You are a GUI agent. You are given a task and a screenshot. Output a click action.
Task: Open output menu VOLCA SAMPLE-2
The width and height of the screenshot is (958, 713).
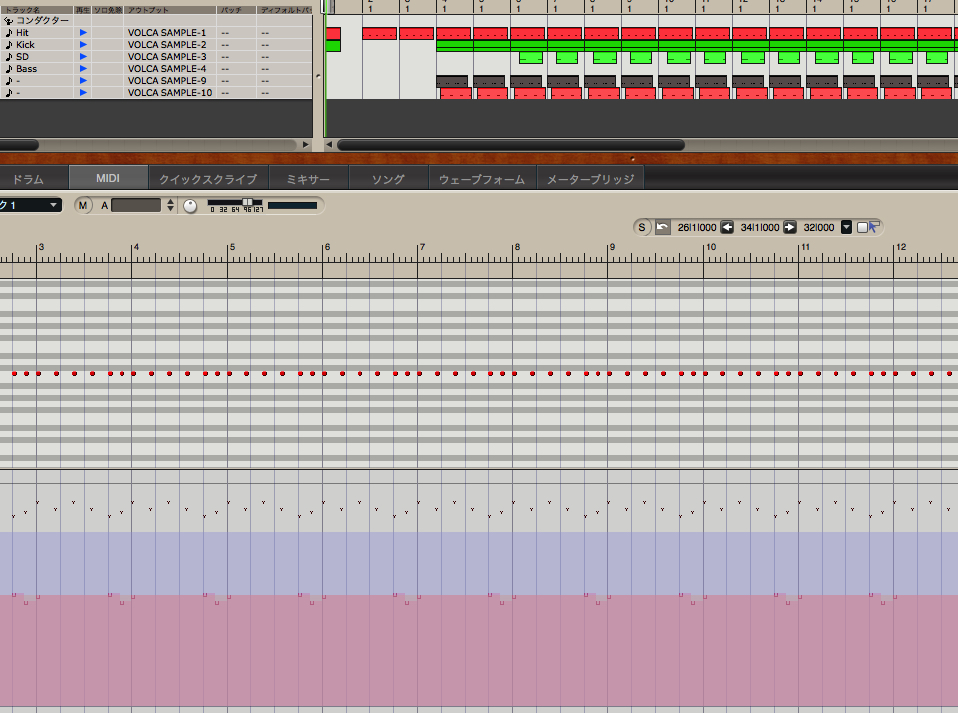coord(167,45)
